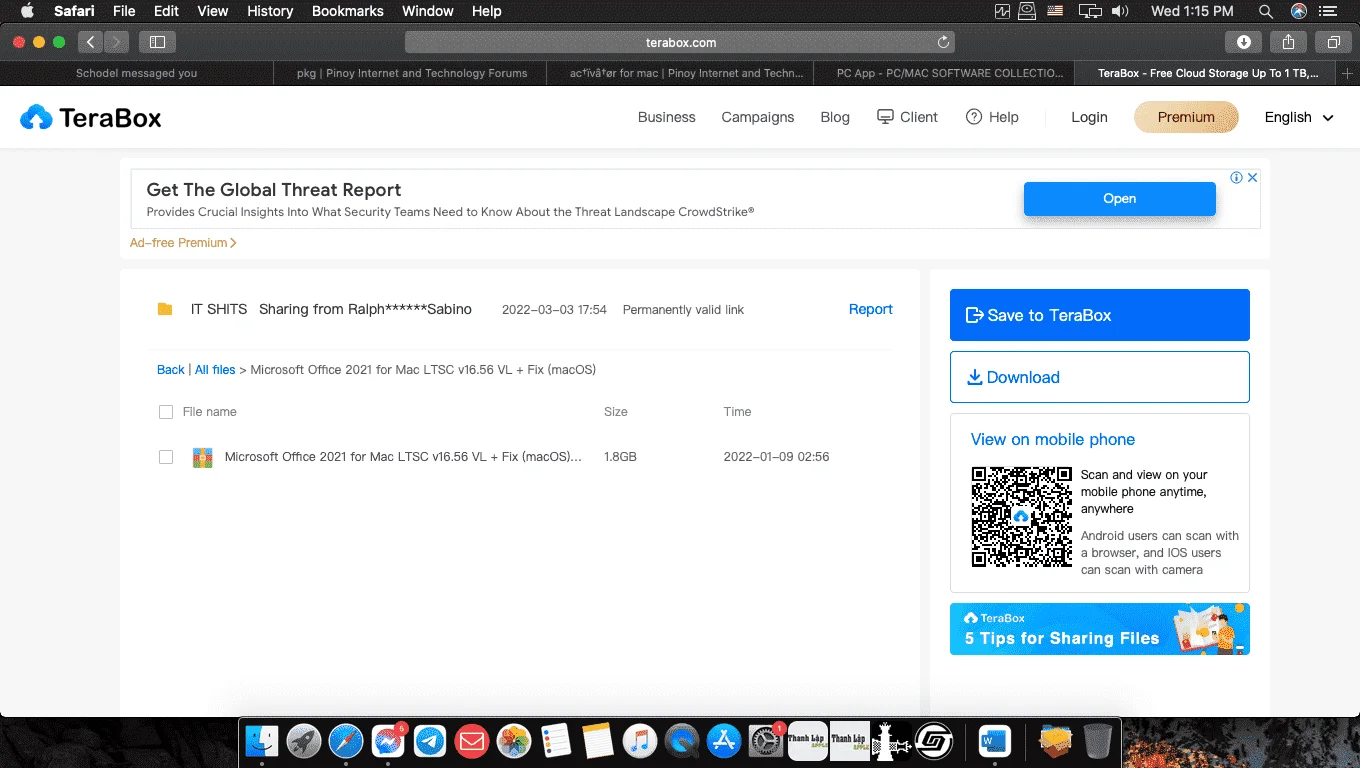Open the Client download link

point(907,117)
